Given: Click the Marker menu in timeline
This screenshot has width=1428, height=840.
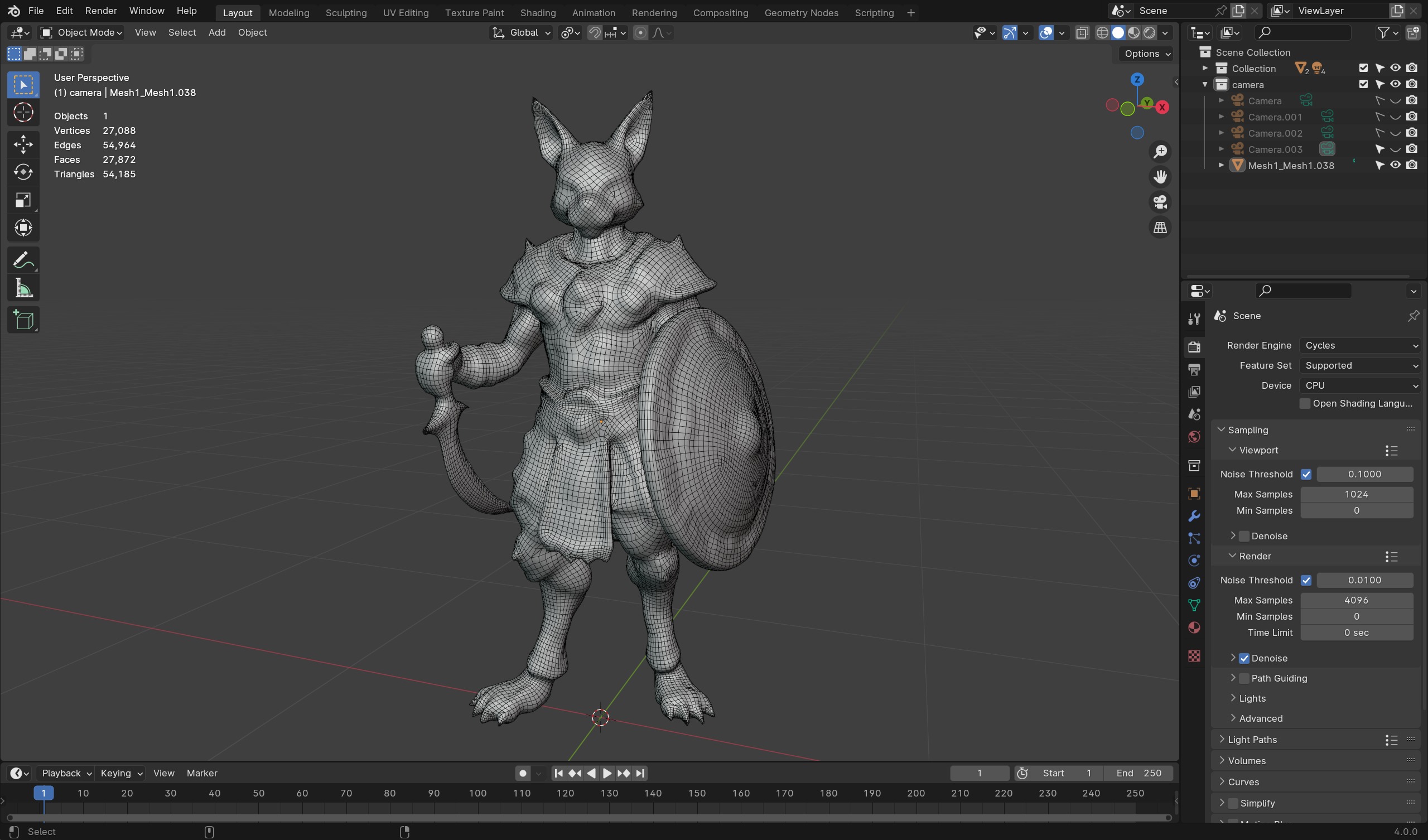Looking at the screenshot, I should click(x=202, y=773).
